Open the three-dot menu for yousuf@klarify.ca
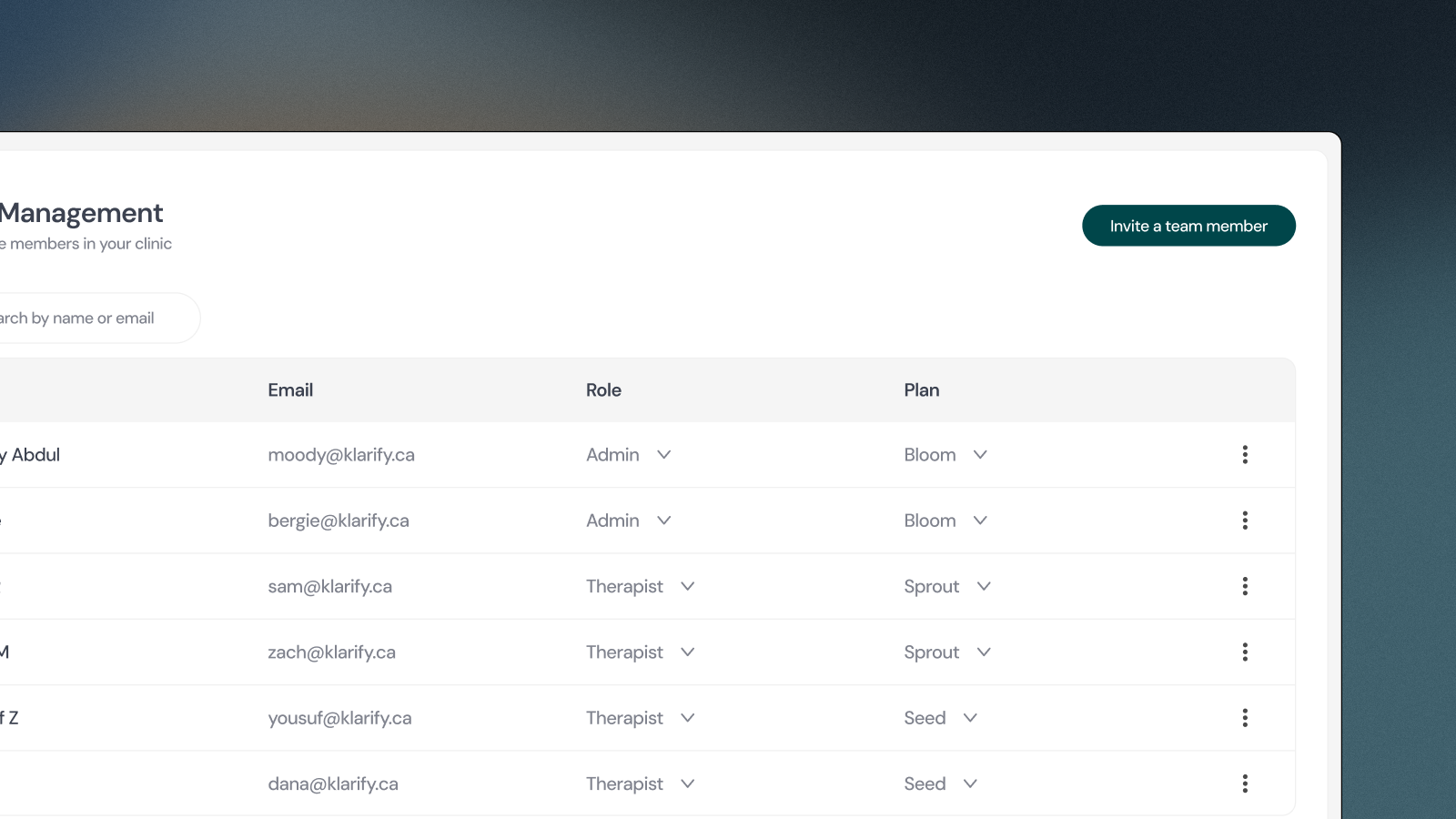This screenshot has width=1456, height=819. point(1245,717)
